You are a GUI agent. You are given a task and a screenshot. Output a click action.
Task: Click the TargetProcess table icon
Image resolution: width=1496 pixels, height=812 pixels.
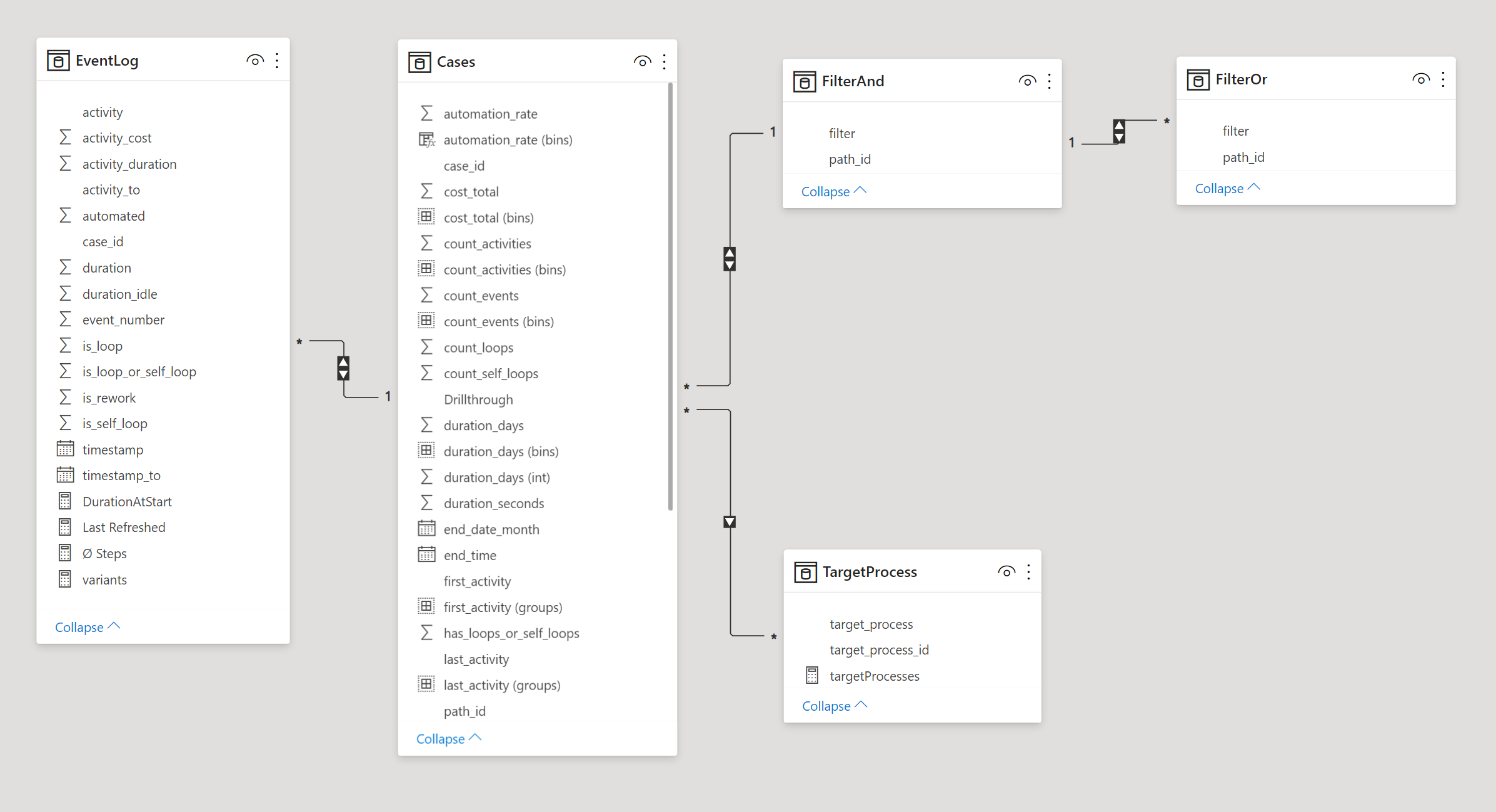click(805, 572)
